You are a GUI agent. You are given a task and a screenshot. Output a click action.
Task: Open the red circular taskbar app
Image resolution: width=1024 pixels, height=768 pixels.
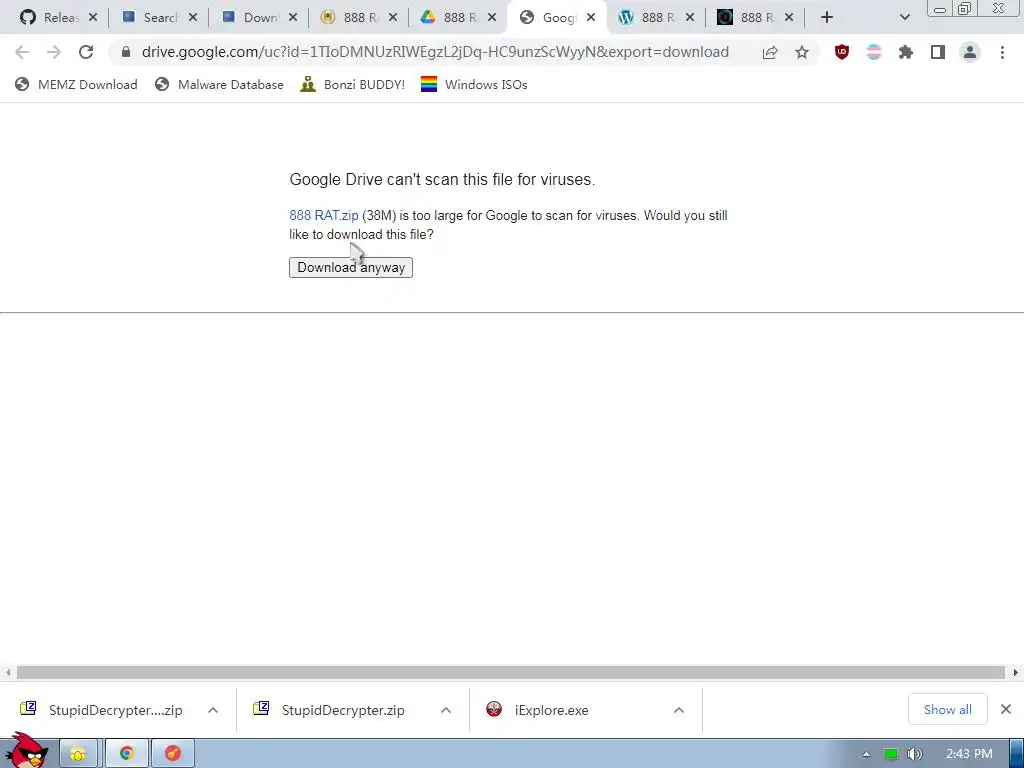[172, 754]
